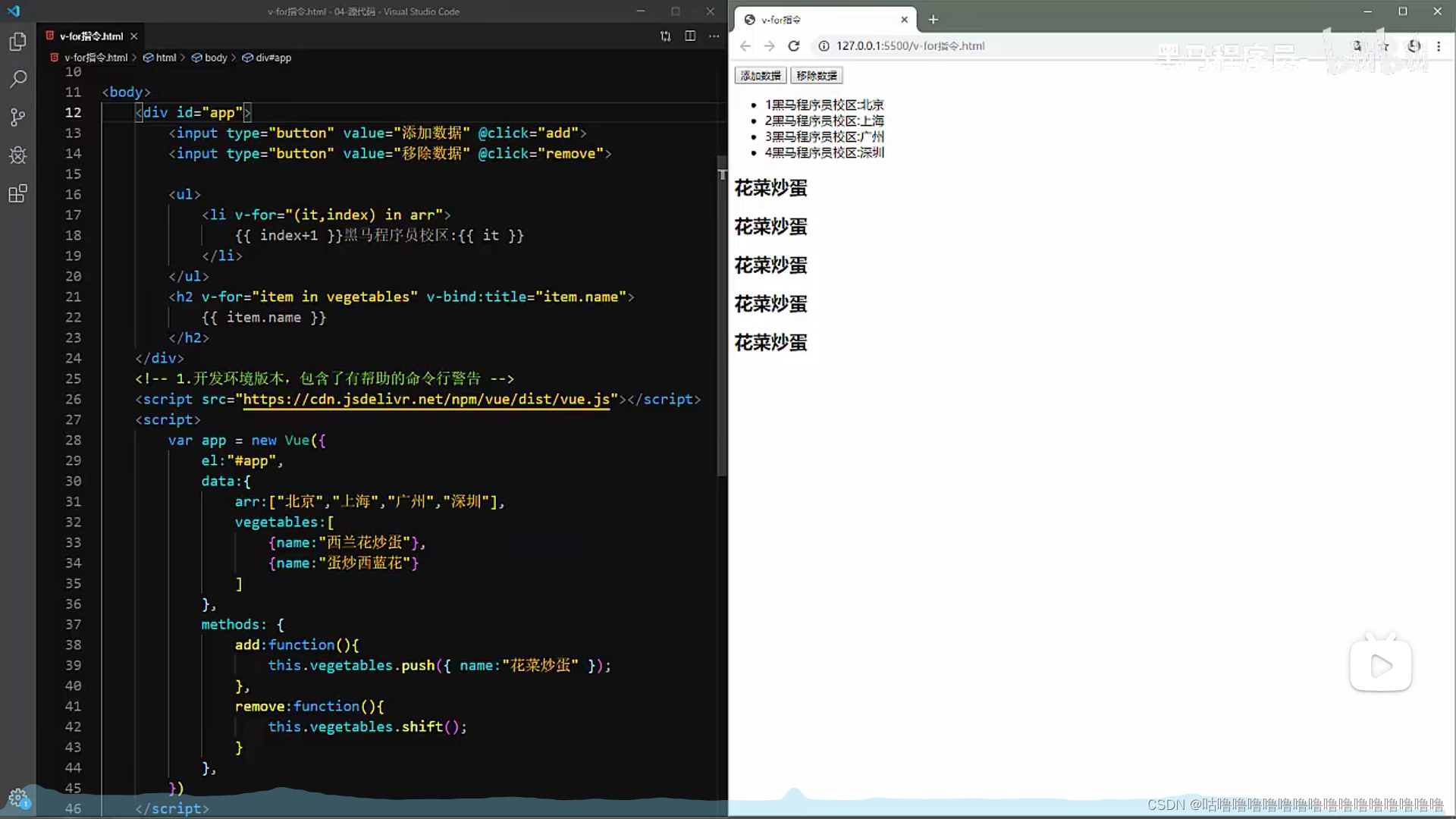Open the Extensions panel

(18, 193)
